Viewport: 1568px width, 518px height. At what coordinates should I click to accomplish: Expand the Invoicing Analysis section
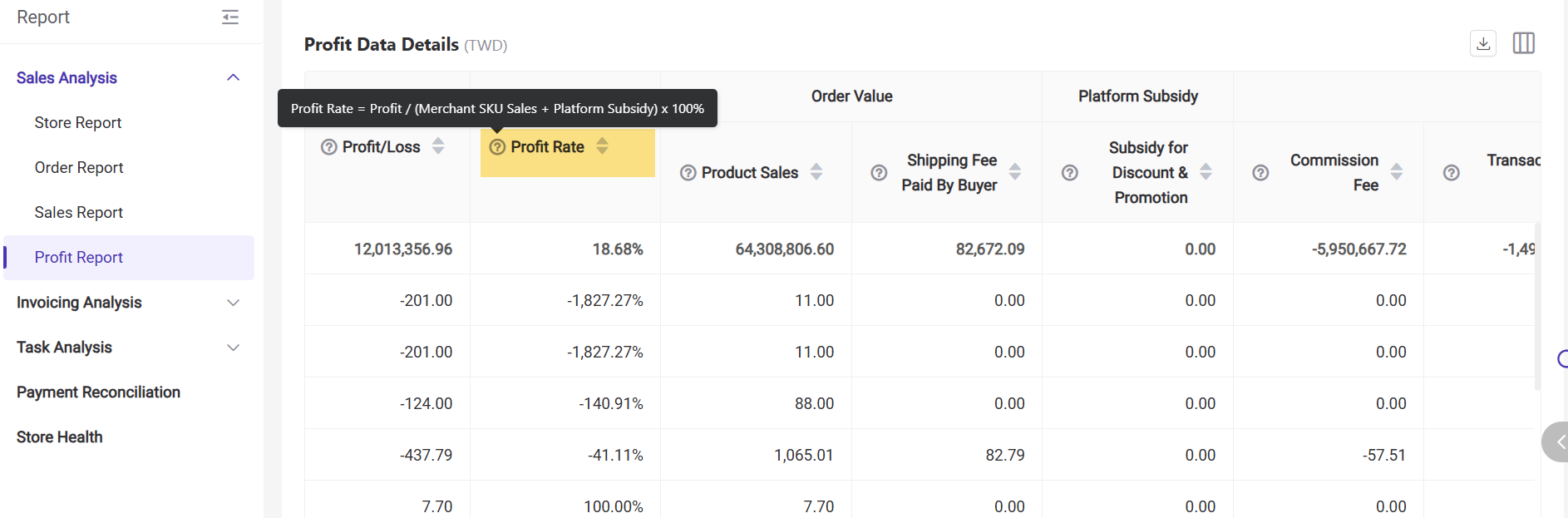pos(234,303)
